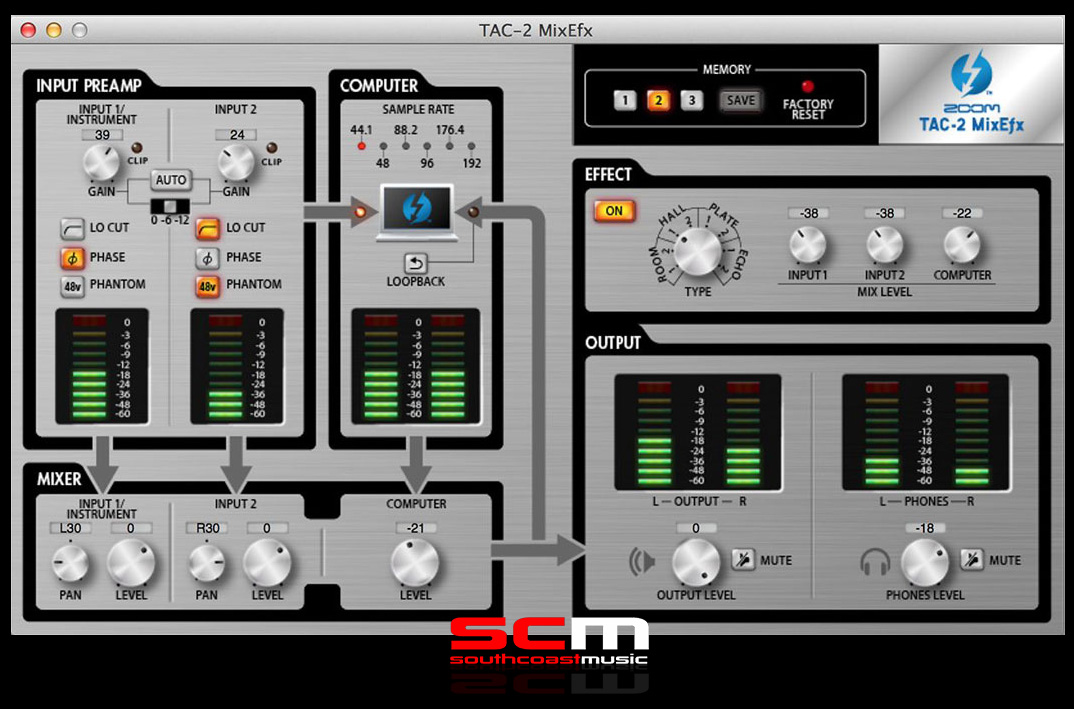Screen dimensions: 1074x709
Task: Toggle Input 2 48V PHANTOM power
Action: (x=208, y=286)
